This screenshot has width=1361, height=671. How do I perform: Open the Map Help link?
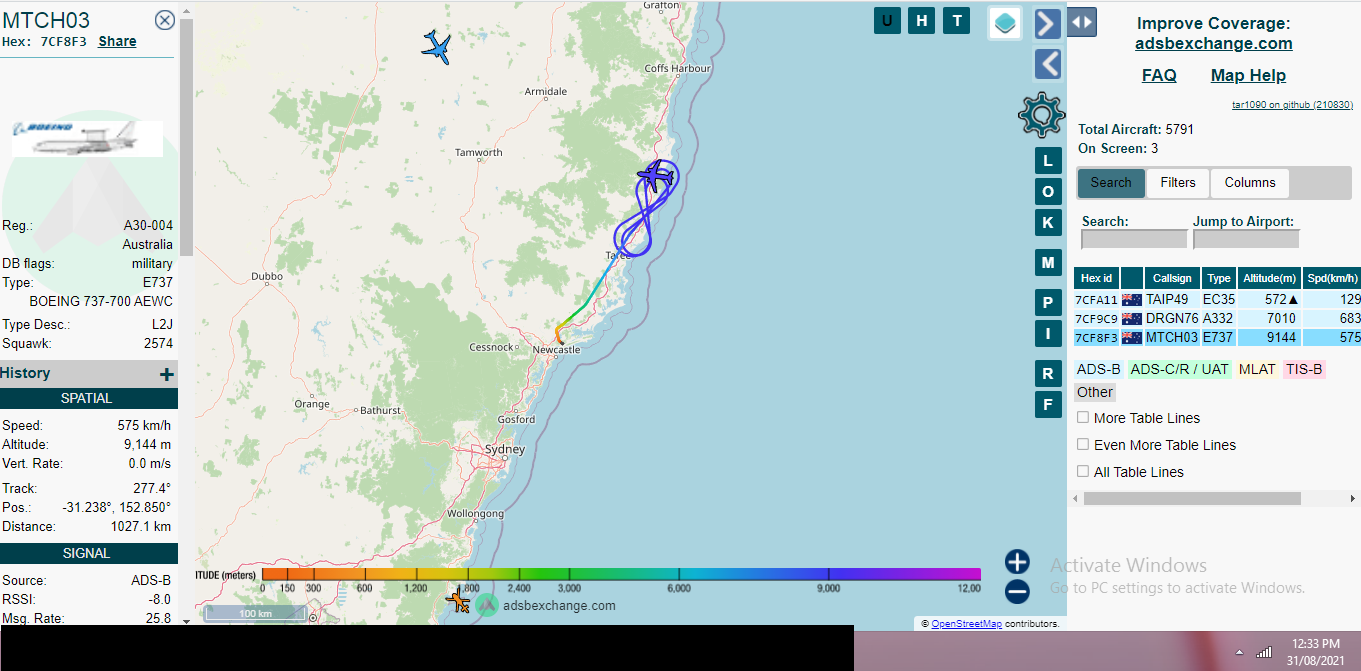click(1248, 75)
